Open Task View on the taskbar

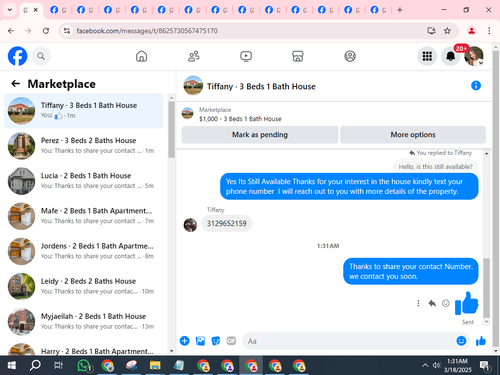point(58,365)
